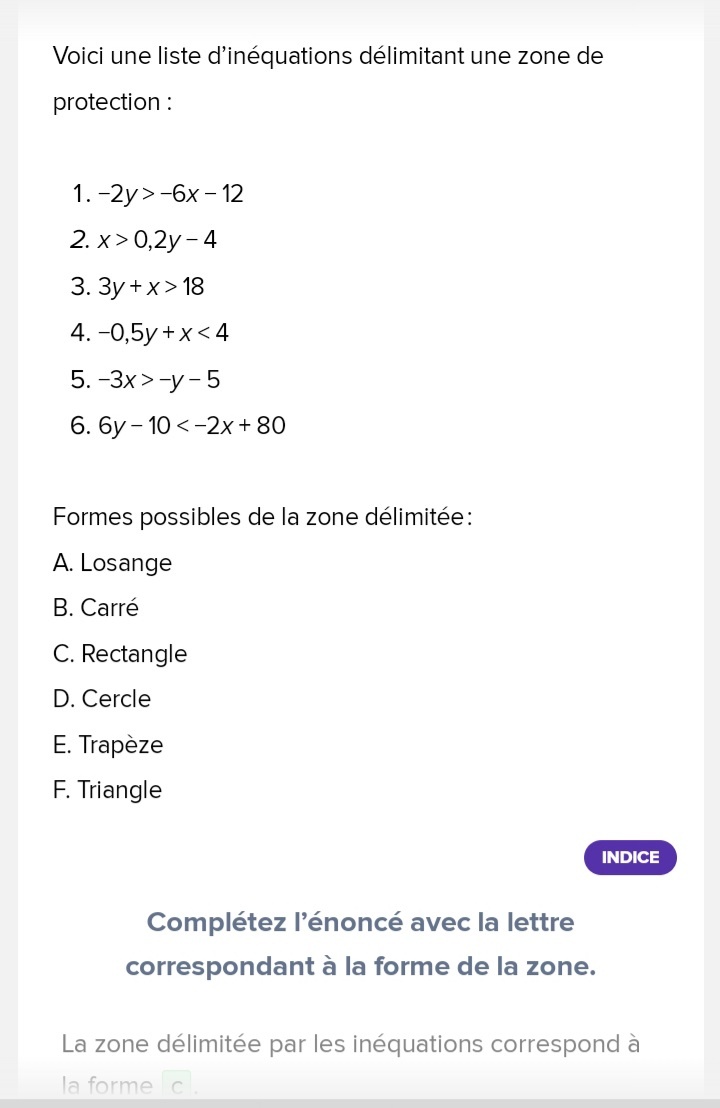720x1108 pixels.
Task: Choose option F. Triangle
Action: click(x=107, y=790)
